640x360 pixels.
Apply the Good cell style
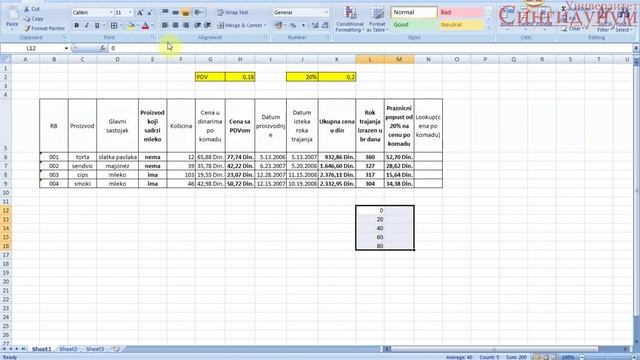pyautogui.click(x=414, y=25)
